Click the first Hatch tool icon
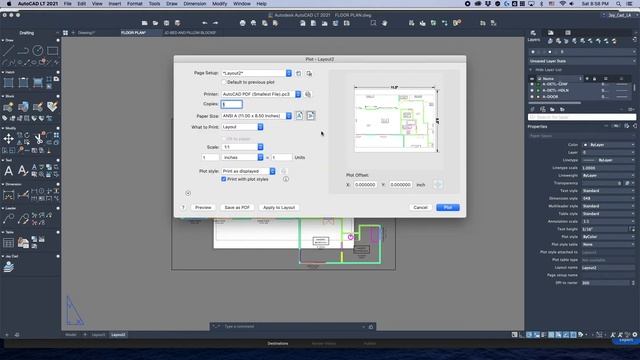 coord(9,83)
